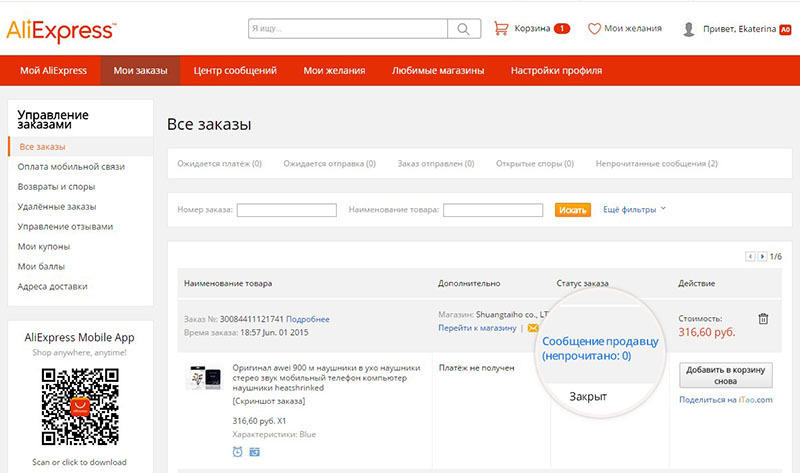Click 'Платёж не получен' status text
Image resolution: width=800 pixels, height=473 pixels.
tap(477, 368)
